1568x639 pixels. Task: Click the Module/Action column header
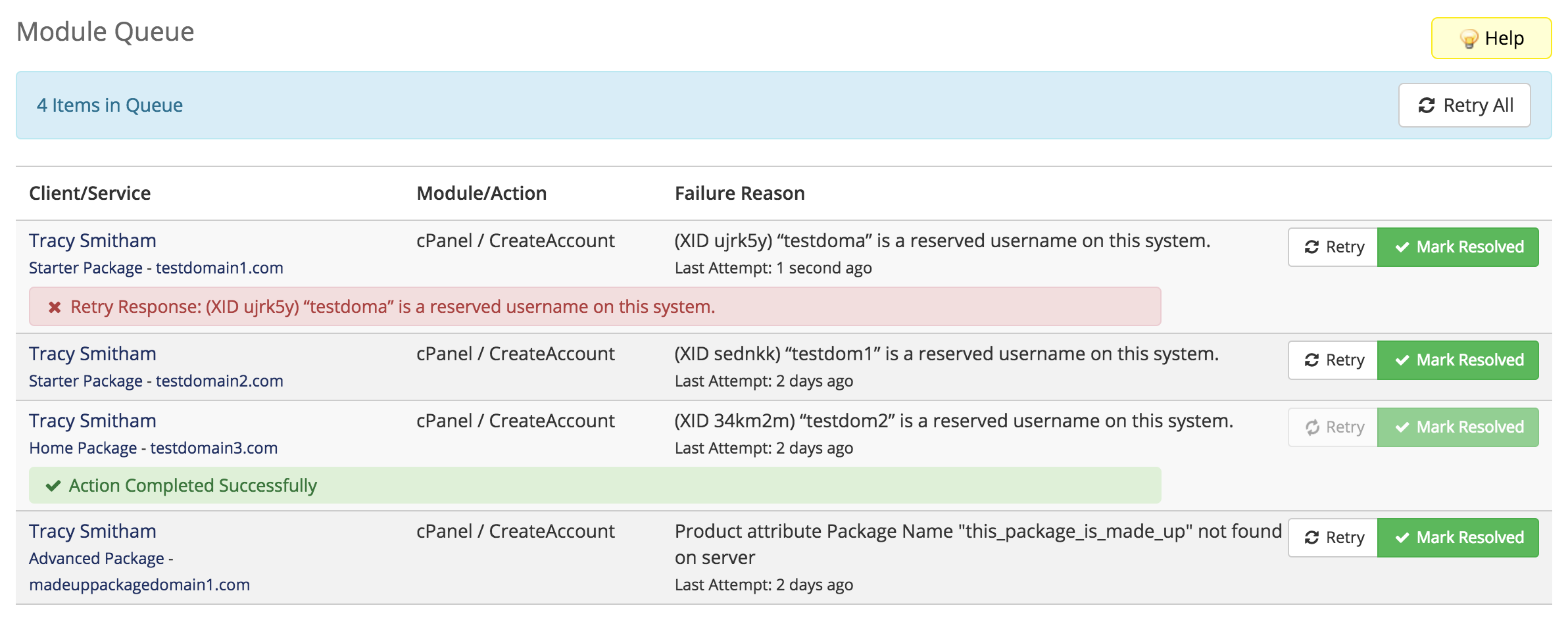point(481,193)
